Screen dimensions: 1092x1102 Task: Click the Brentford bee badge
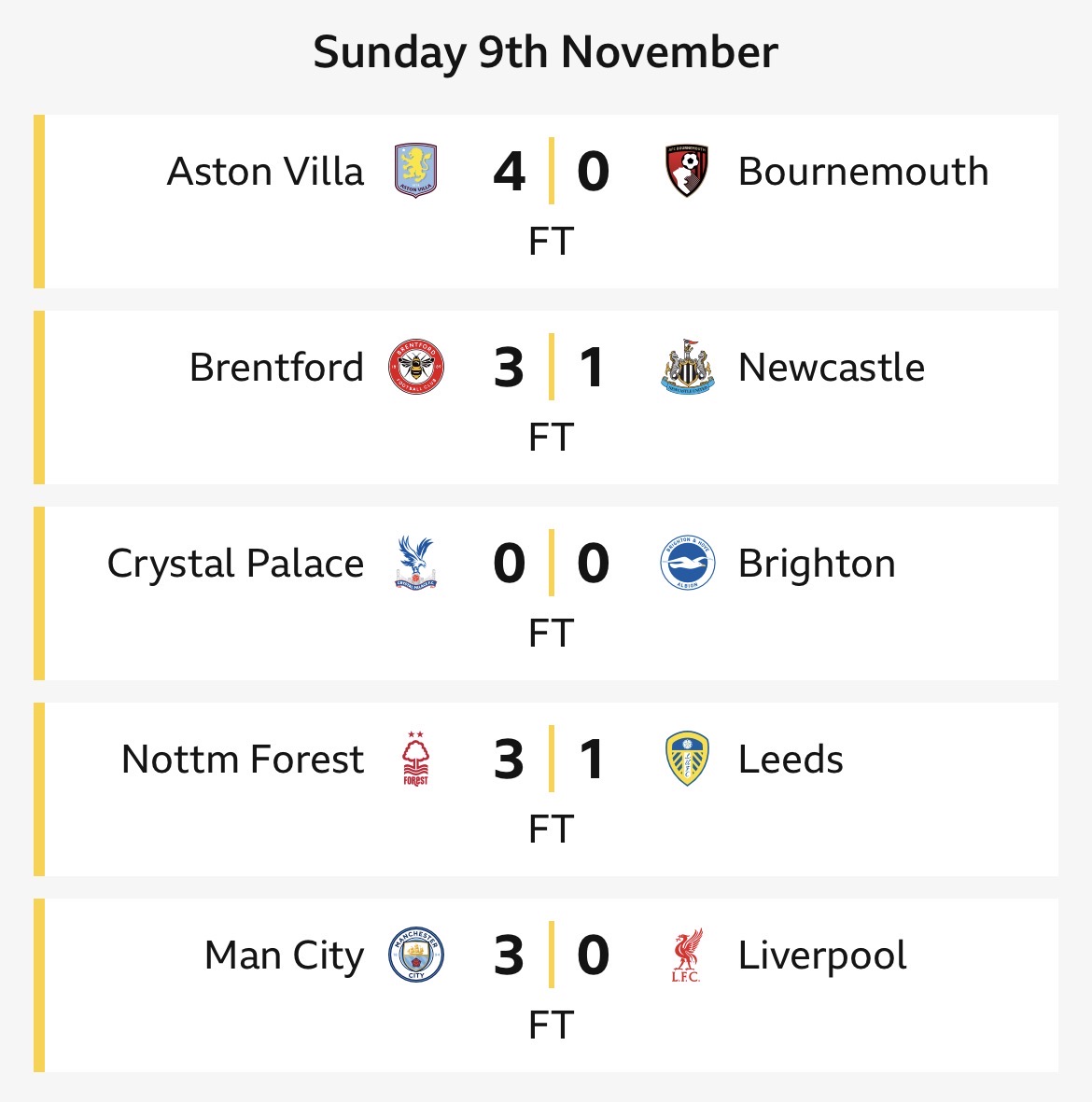click(416, 368)
